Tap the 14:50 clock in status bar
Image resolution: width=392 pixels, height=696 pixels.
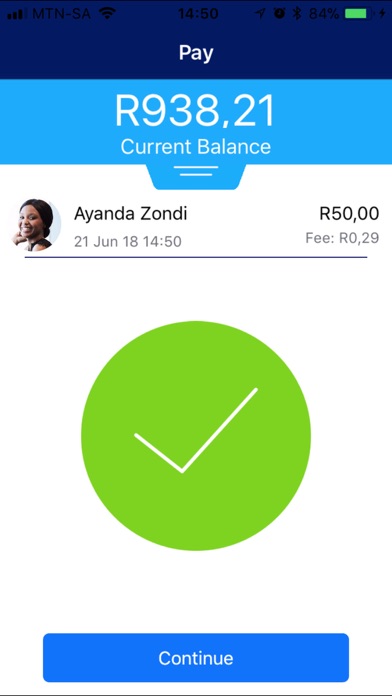click(x=198, y=14)
